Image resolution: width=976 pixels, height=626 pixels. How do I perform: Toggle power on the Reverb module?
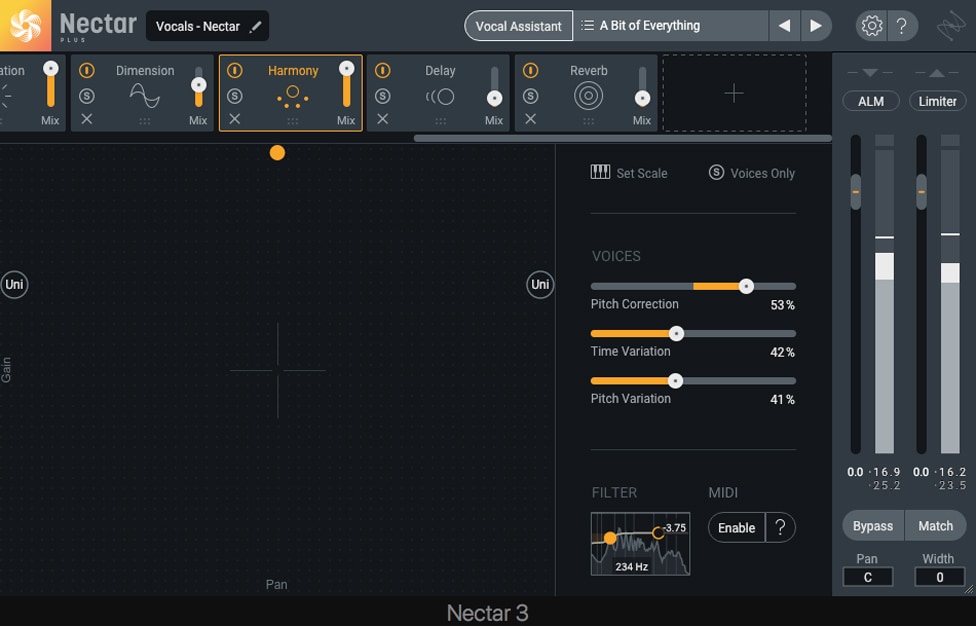[x=530, y=70]
